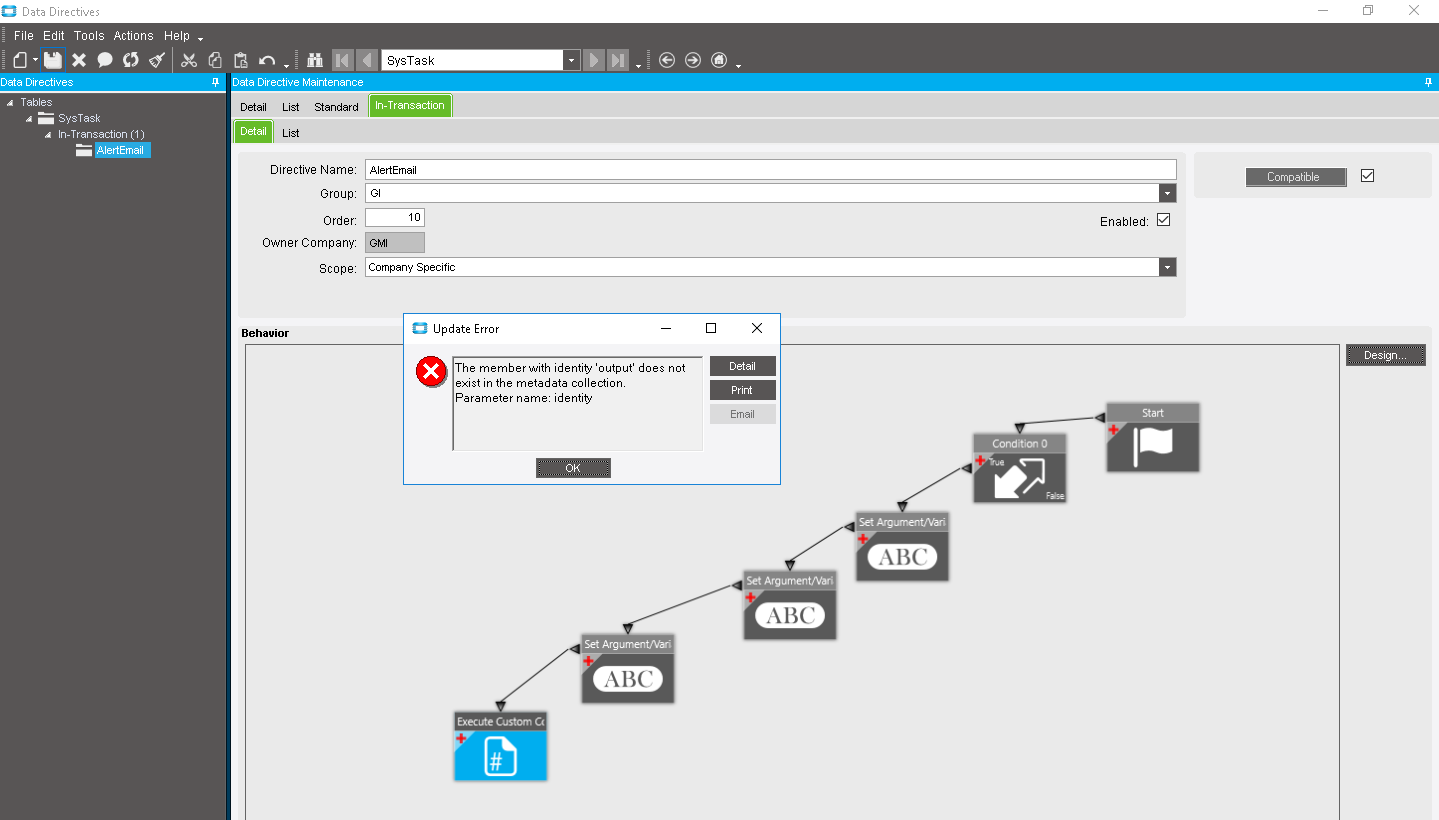The width and height of the screenshot is (1439, 820).
Task: Go to next record arrow
Action: [594, 60]
